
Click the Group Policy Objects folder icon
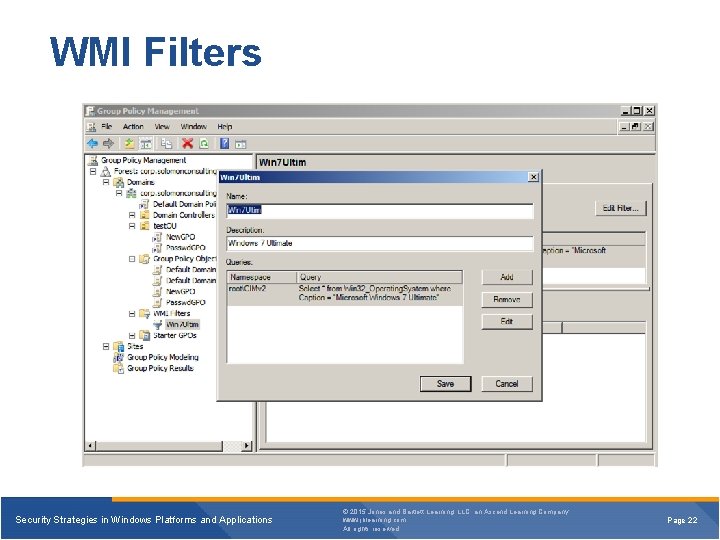pyautogui.click(x=144, y=259)
